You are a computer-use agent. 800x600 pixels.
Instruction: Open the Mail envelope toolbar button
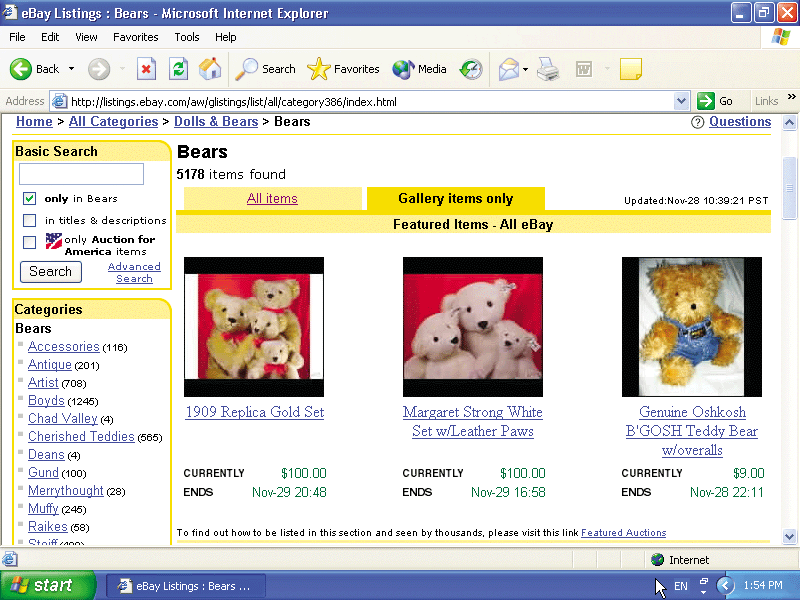click(509, 69)
